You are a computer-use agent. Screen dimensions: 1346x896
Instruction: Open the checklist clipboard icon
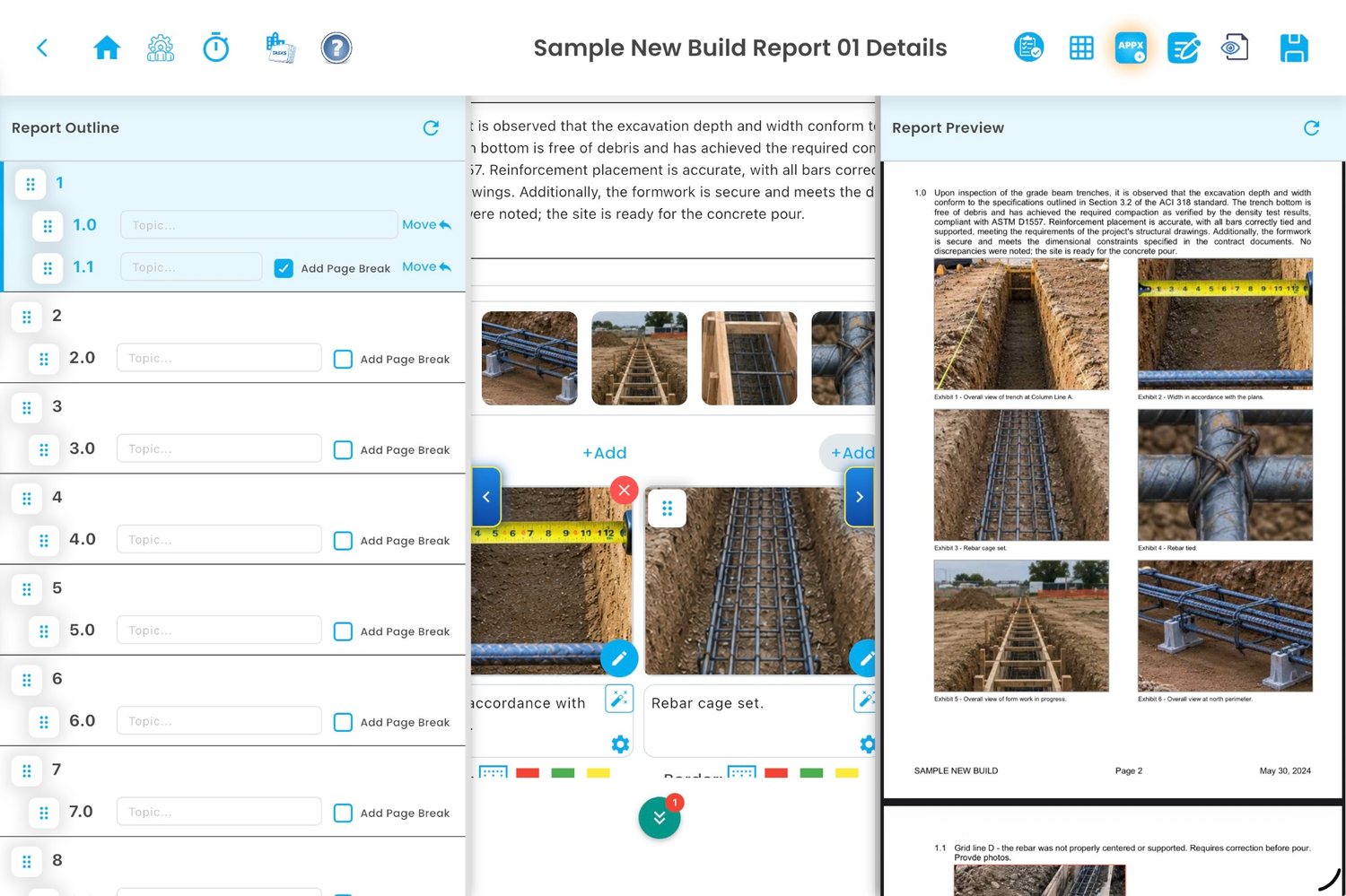point(1028,48)
